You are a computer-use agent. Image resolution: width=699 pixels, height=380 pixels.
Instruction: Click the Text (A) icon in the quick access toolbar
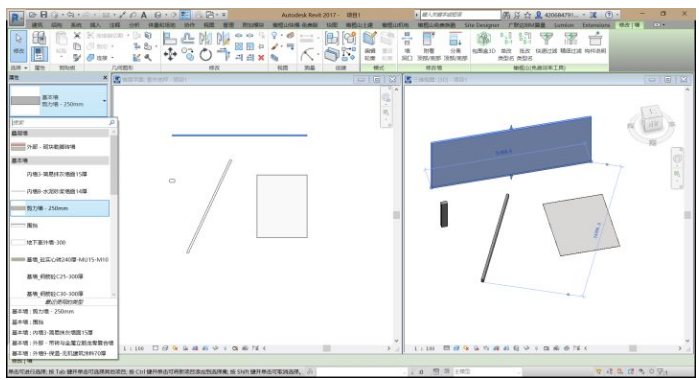click(x=144, y=15)
